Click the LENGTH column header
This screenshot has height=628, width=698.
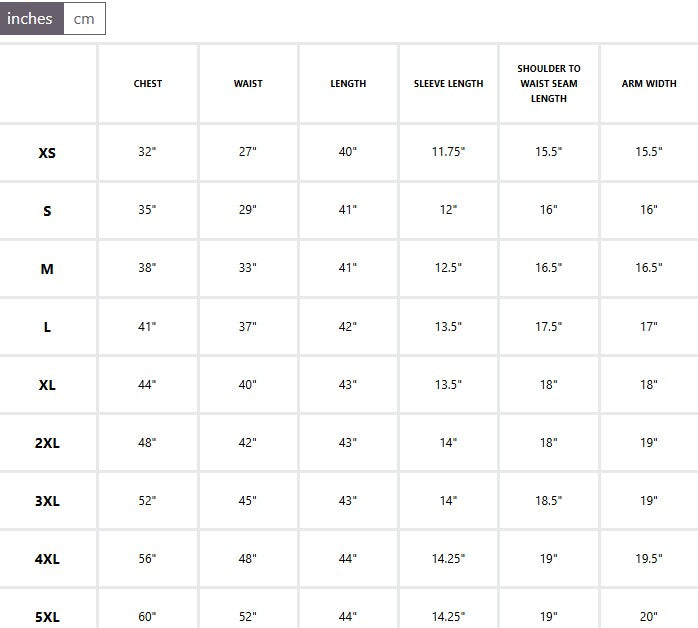pos(348,84)
